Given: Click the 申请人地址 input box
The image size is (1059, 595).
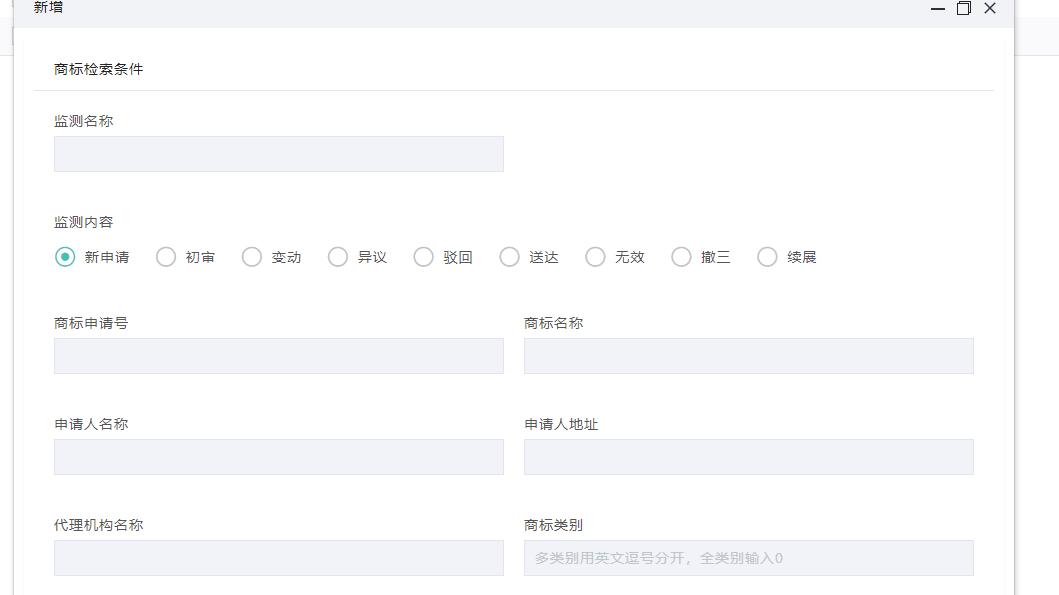Looking at the screenshot, I should (x=748, y=457).
